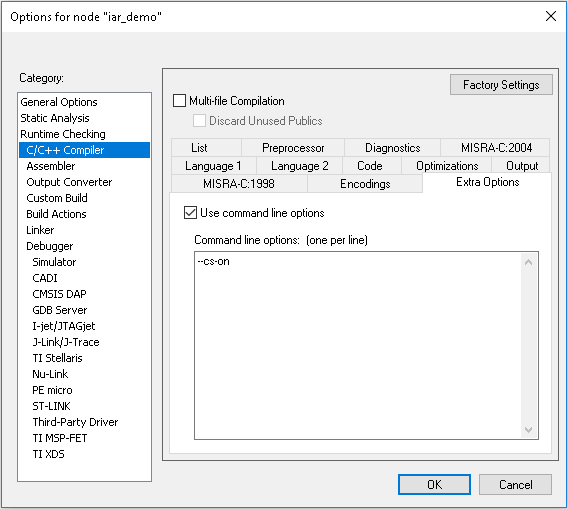The image size is (568, 509).
Task: Click the Factory Settings button
Action: (501, 85)
